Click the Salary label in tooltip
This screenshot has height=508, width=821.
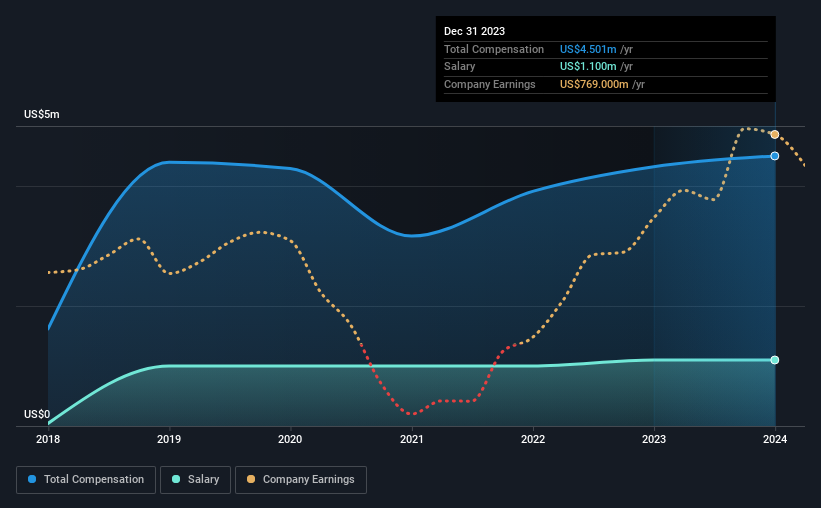(x=460, y=67)
